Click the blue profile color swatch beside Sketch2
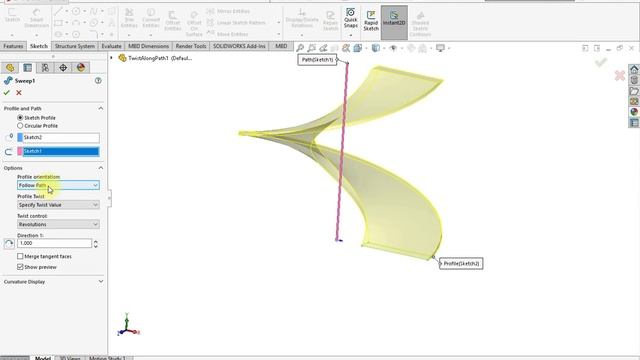 [20, 138]
